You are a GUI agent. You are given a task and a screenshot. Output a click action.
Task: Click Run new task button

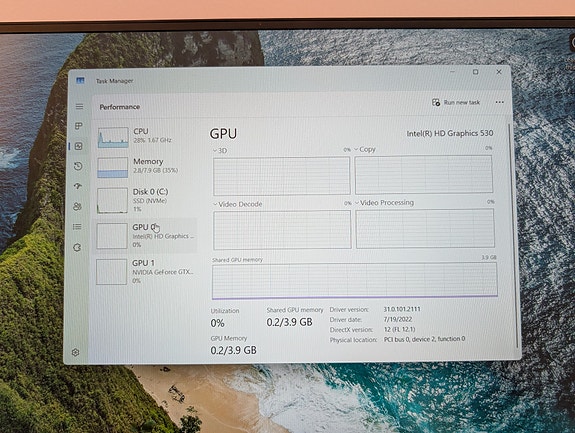click(456, 102)
